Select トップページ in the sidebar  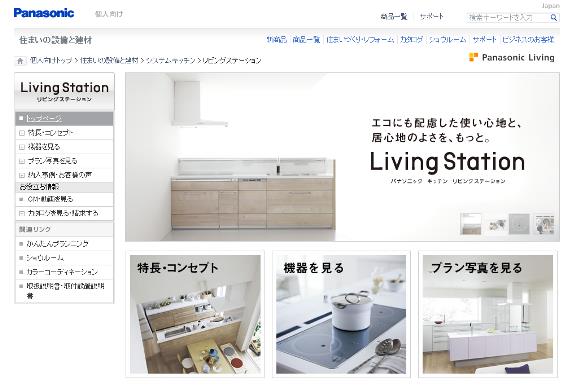coord(64,119)
